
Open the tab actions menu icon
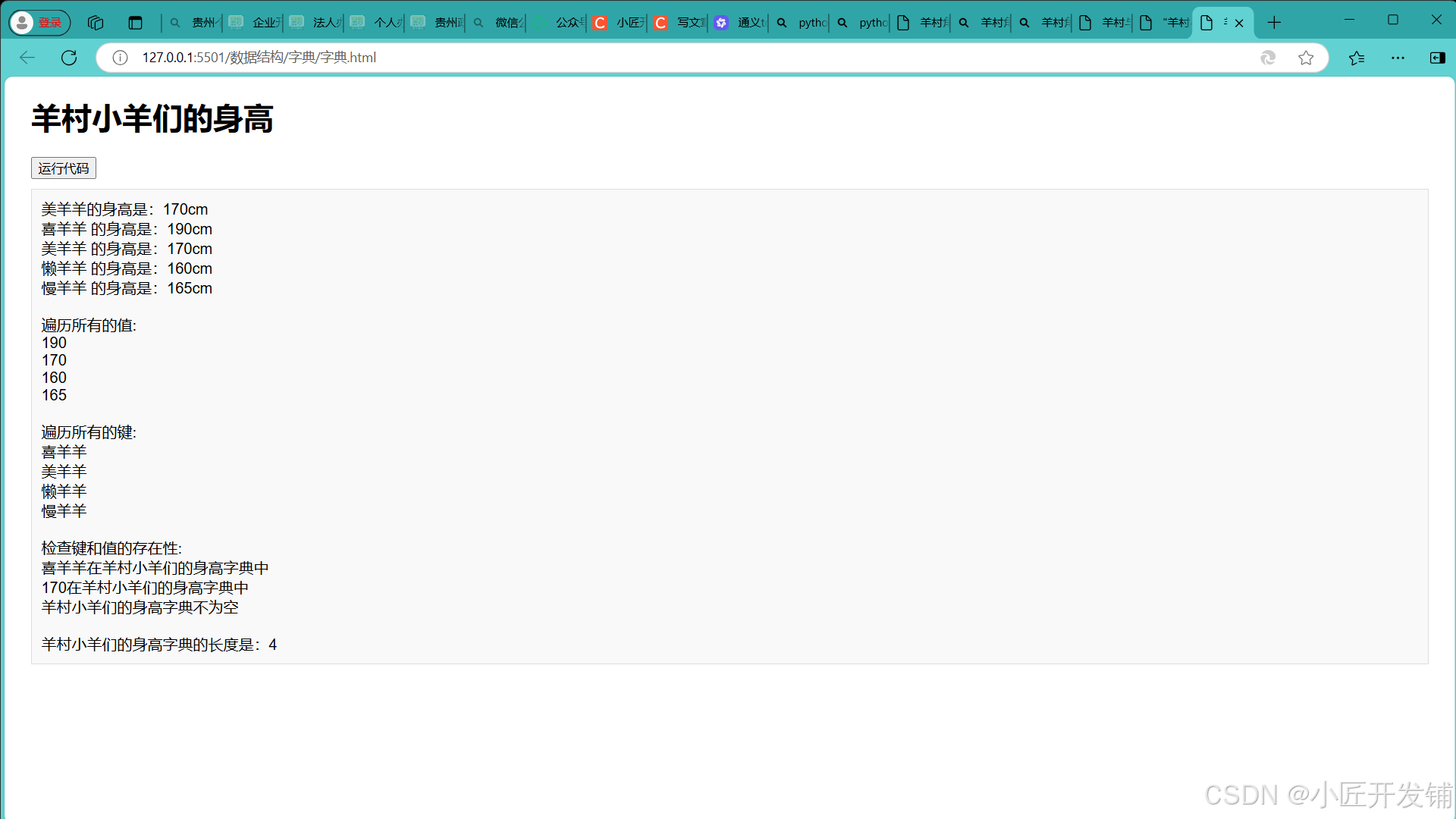click(x=135, y=23)
